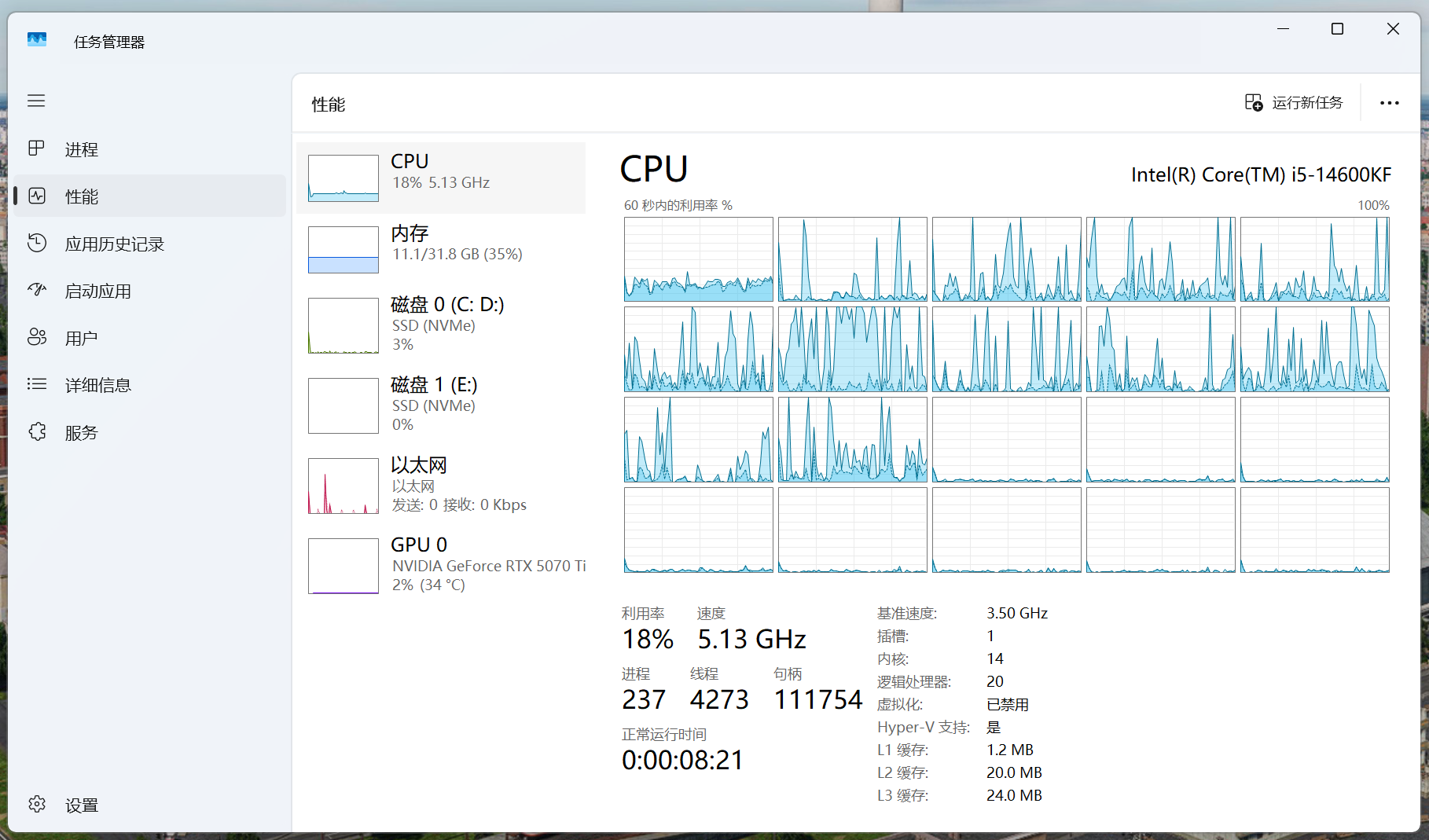Click NVIDIA GeForce RTX 5070 Ti text
The height and width of the screenshot is (840, 1429).
tap(489, 566)
